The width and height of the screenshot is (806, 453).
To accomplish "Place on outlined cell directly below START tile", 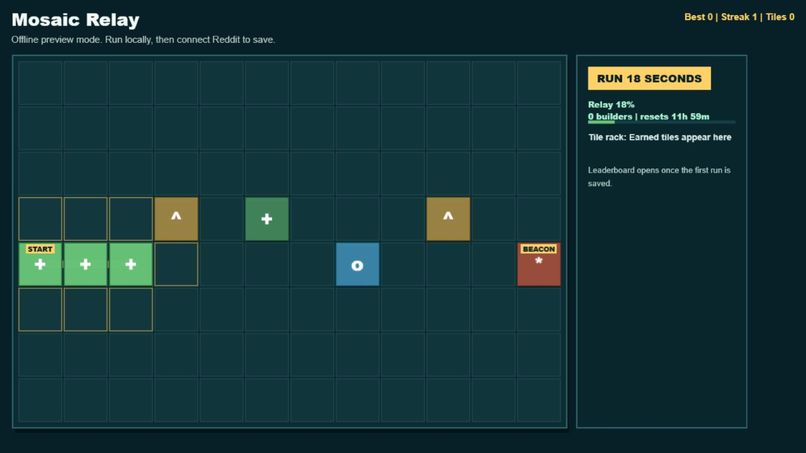I will point(40,310).
